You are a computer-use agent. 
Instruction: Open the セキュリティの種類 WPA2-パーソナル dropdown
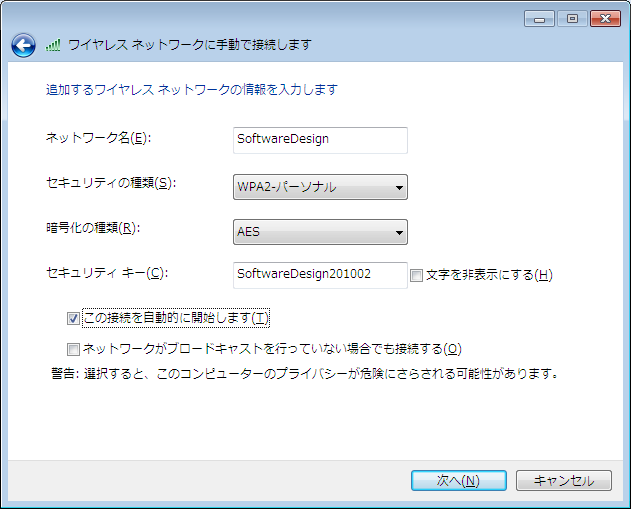pyautogui.click(x=320, y=187)
